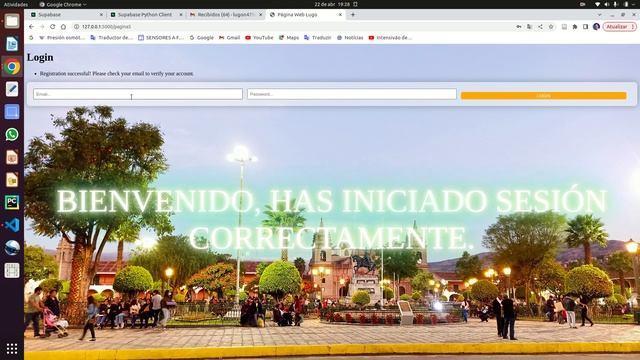Open Visual Studio Code from the dock
The height and width of the screenshot is (360, 640).
(12, 225)
